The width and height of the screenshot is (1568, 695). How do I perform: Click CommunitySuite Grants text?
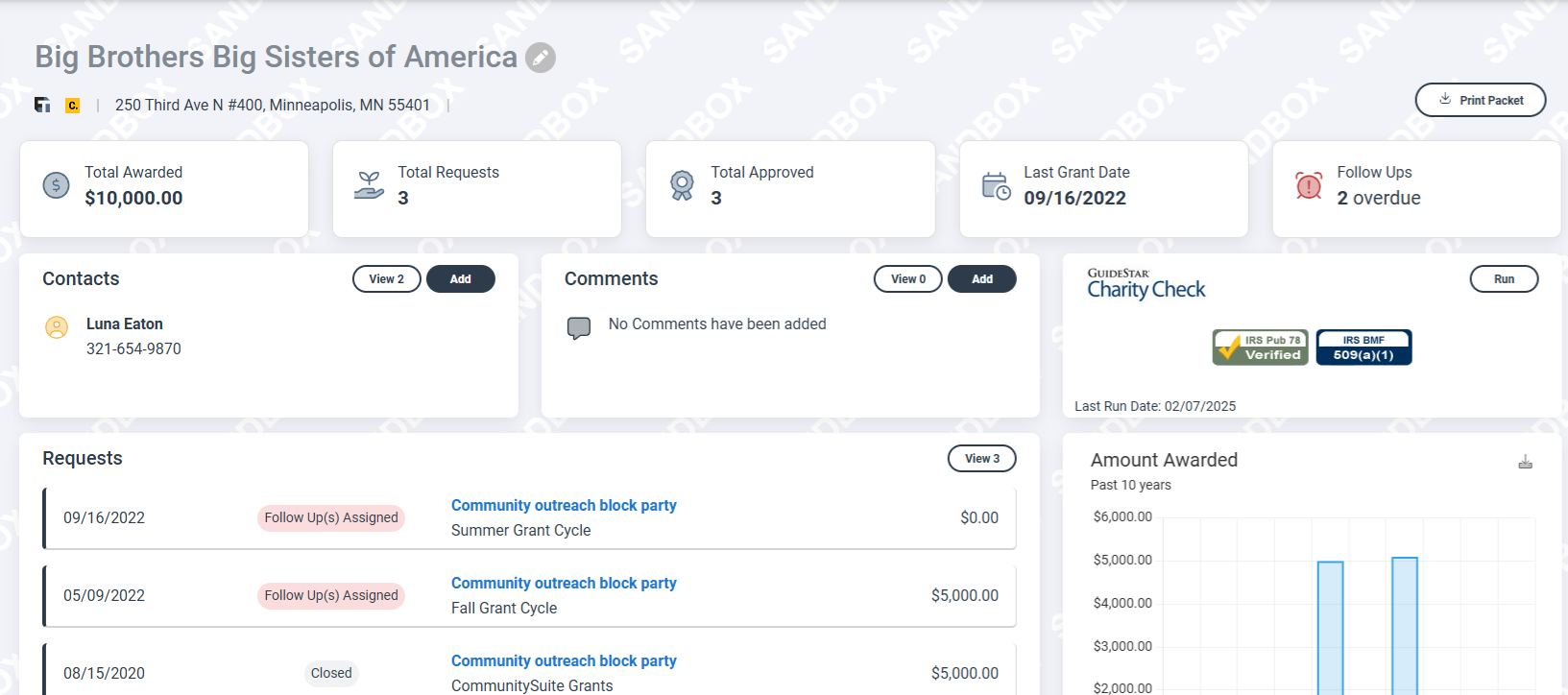[x=532, y=685]
